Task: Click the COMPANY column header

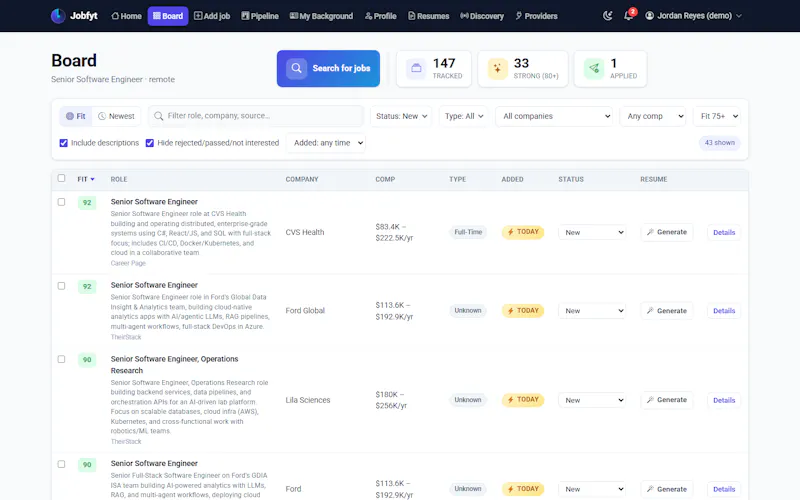Action: (x=302, y=179)
